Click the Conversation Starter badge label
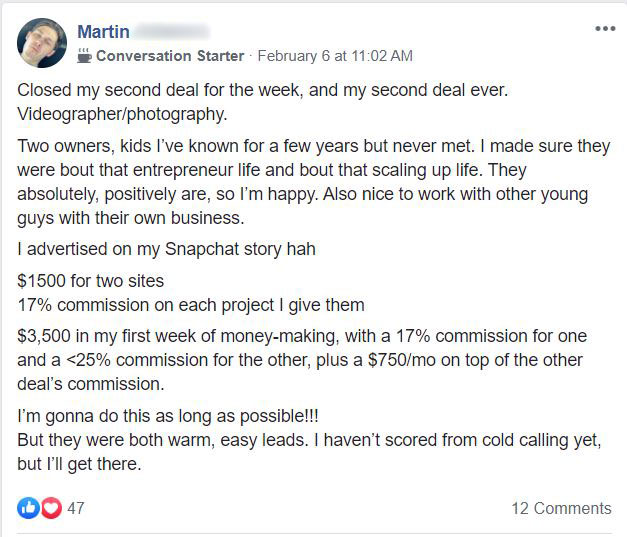627x537 pixels. click(170, 56)
